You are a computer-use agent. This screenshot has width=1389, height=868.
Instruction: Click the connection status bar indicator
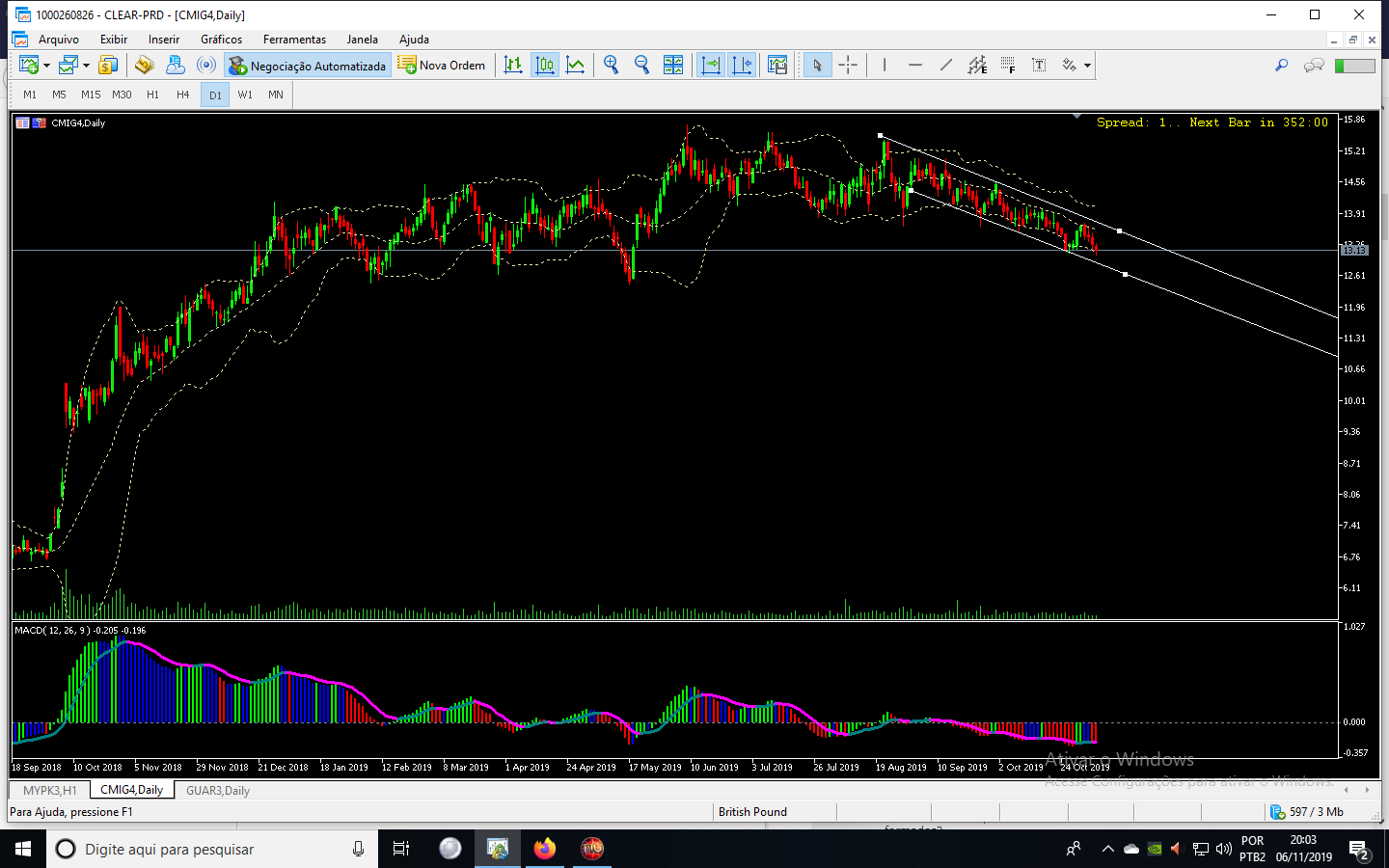(1355, 66)
